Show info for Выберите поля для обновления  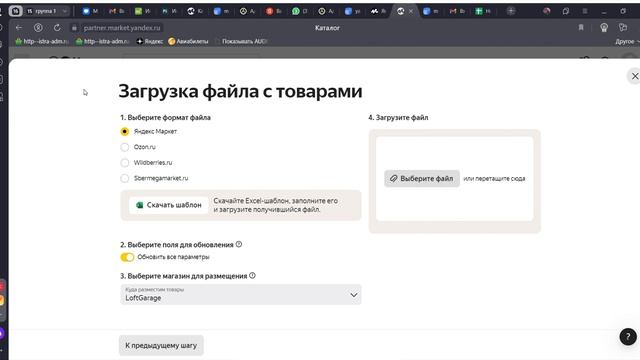click(x=239, y=244)
